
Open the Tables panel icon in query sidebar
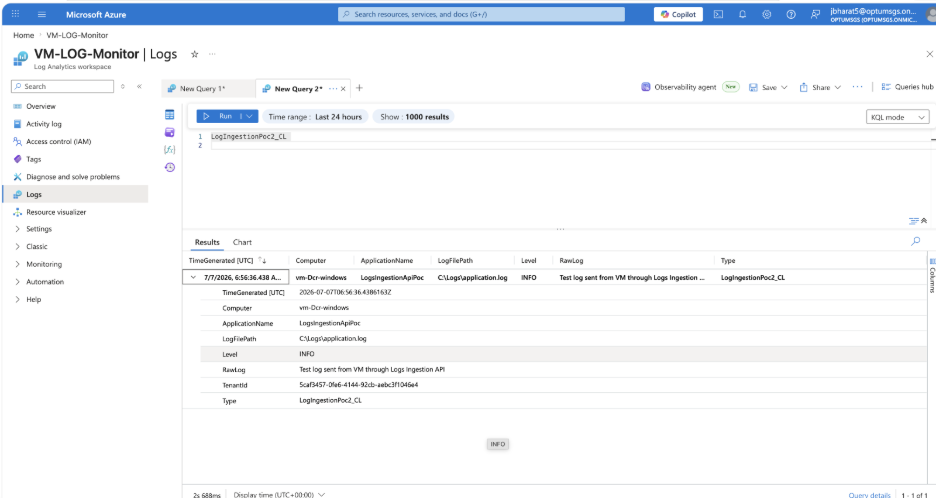pos(170,115)
